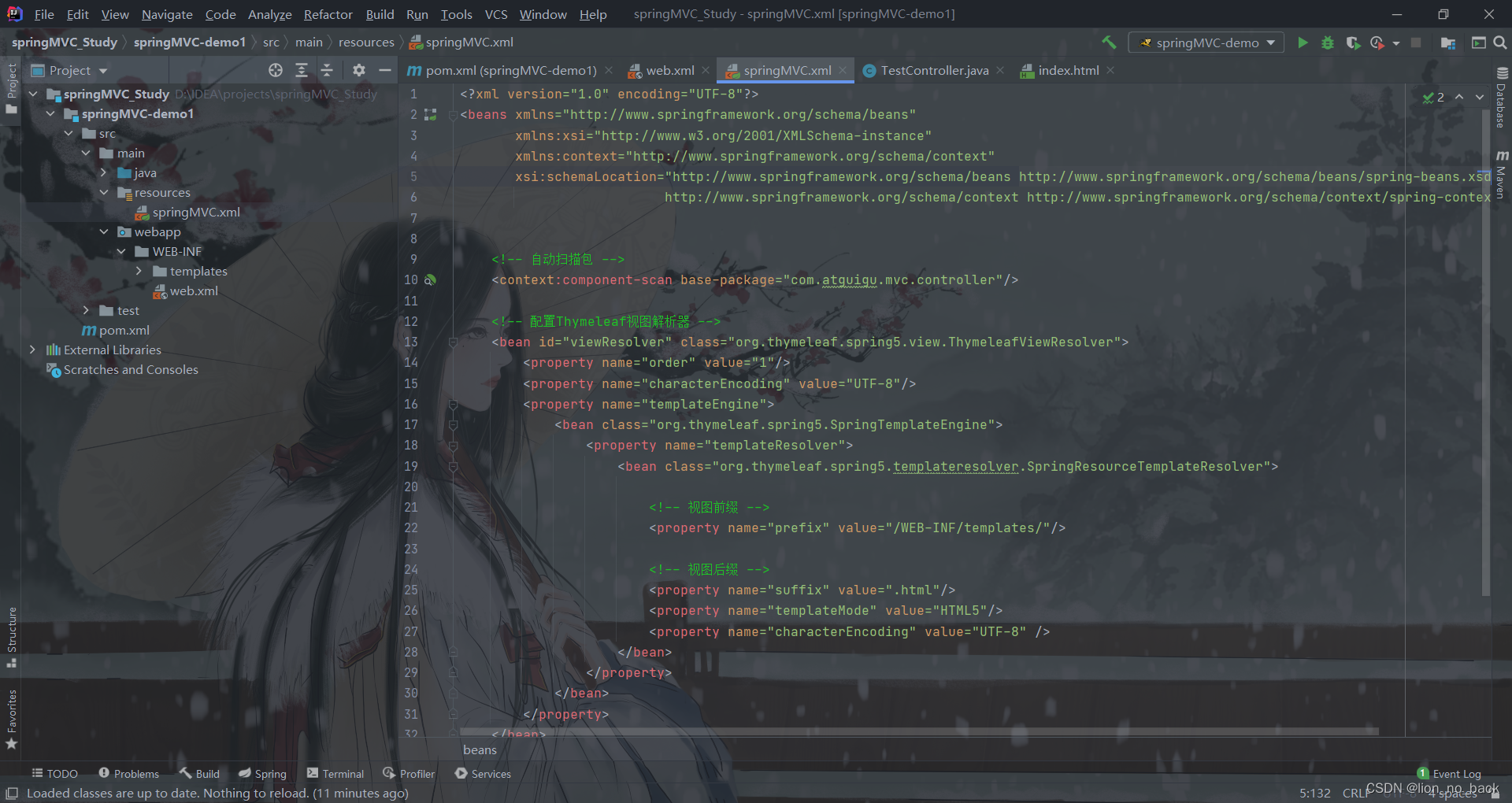The image size is (1512, 803).
Task: Open Project Structure icon in toolbar
Action: click(x=1447, y=43)
